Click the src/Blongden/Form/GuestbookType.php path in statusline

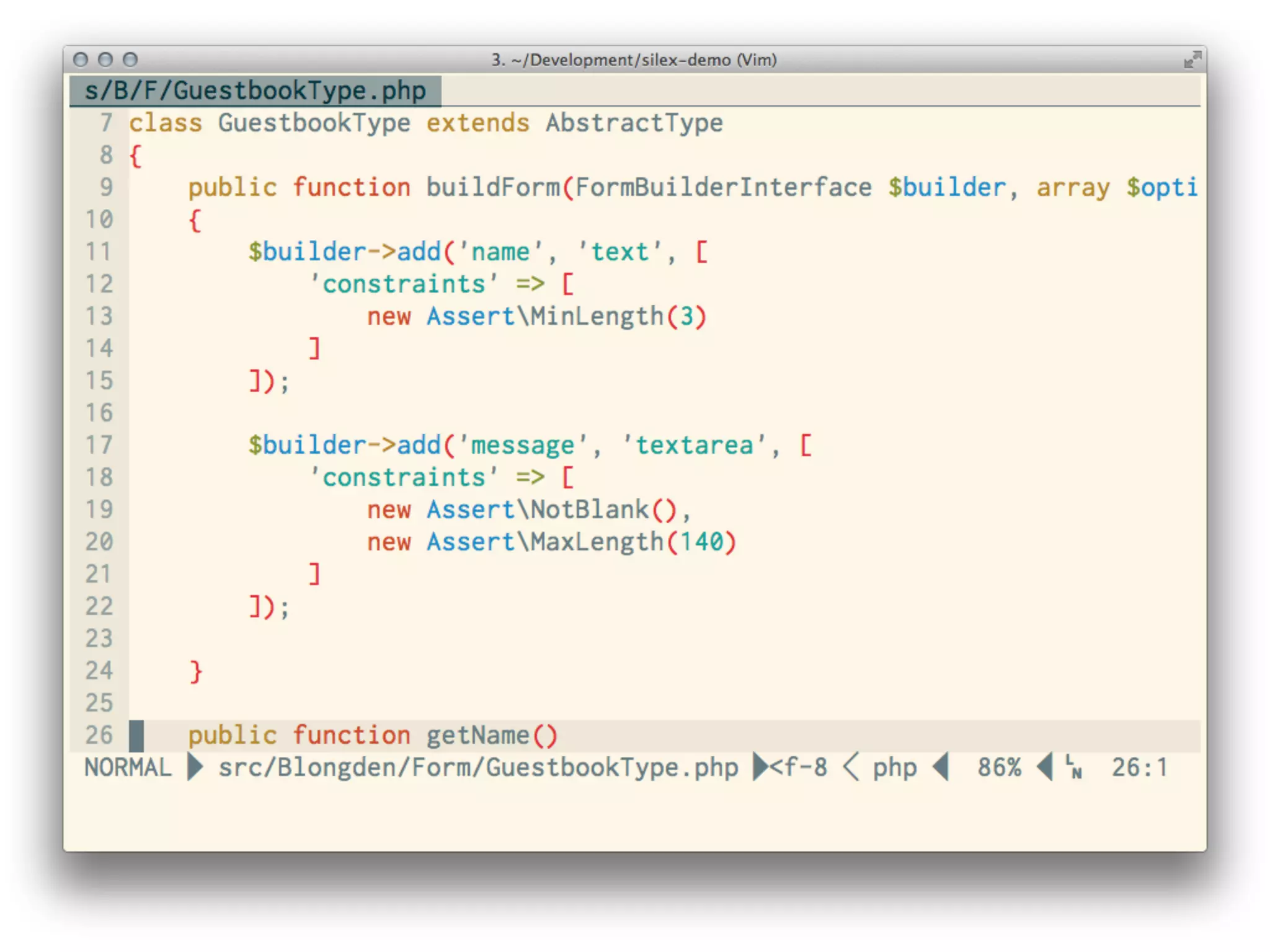tap(477, 767)
